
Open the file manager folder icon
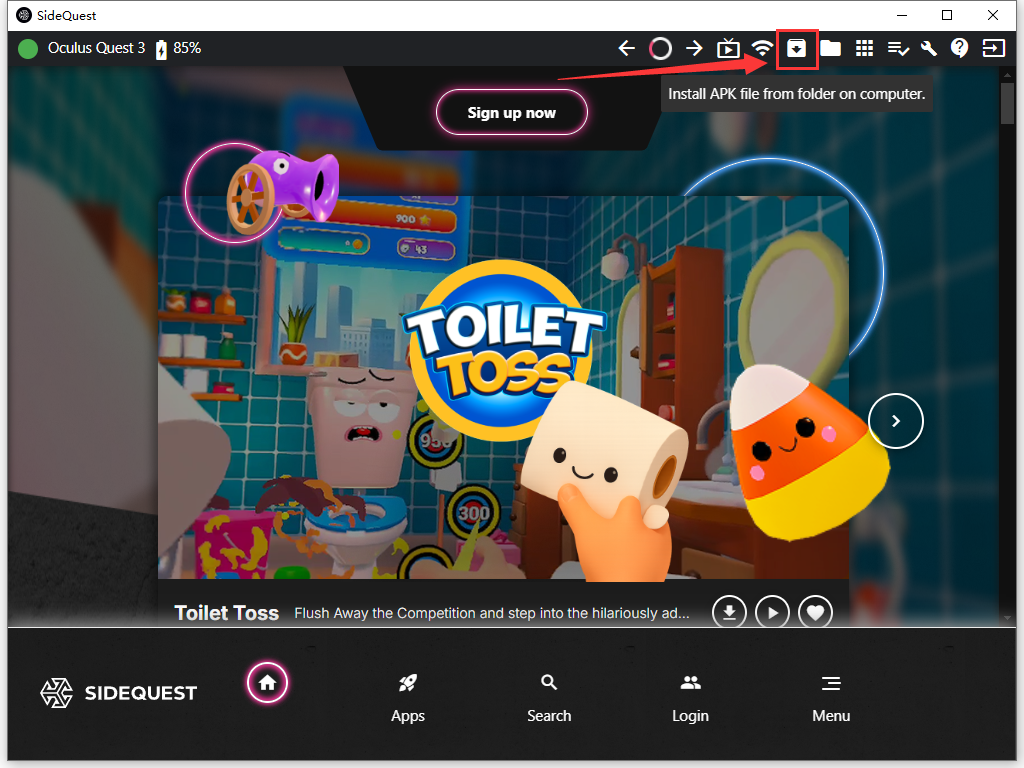(x=830, y=48)
